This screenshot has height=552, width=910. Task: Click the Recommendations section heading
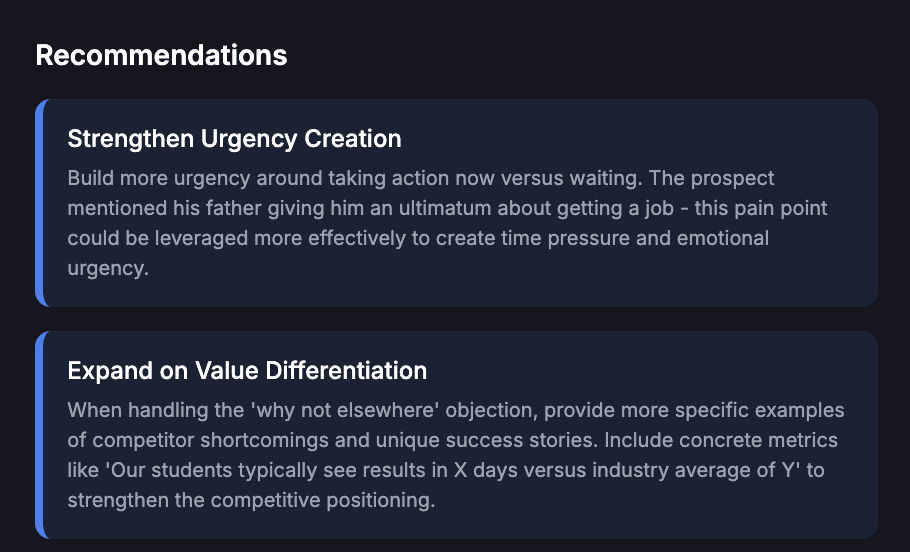click(161, 56)
